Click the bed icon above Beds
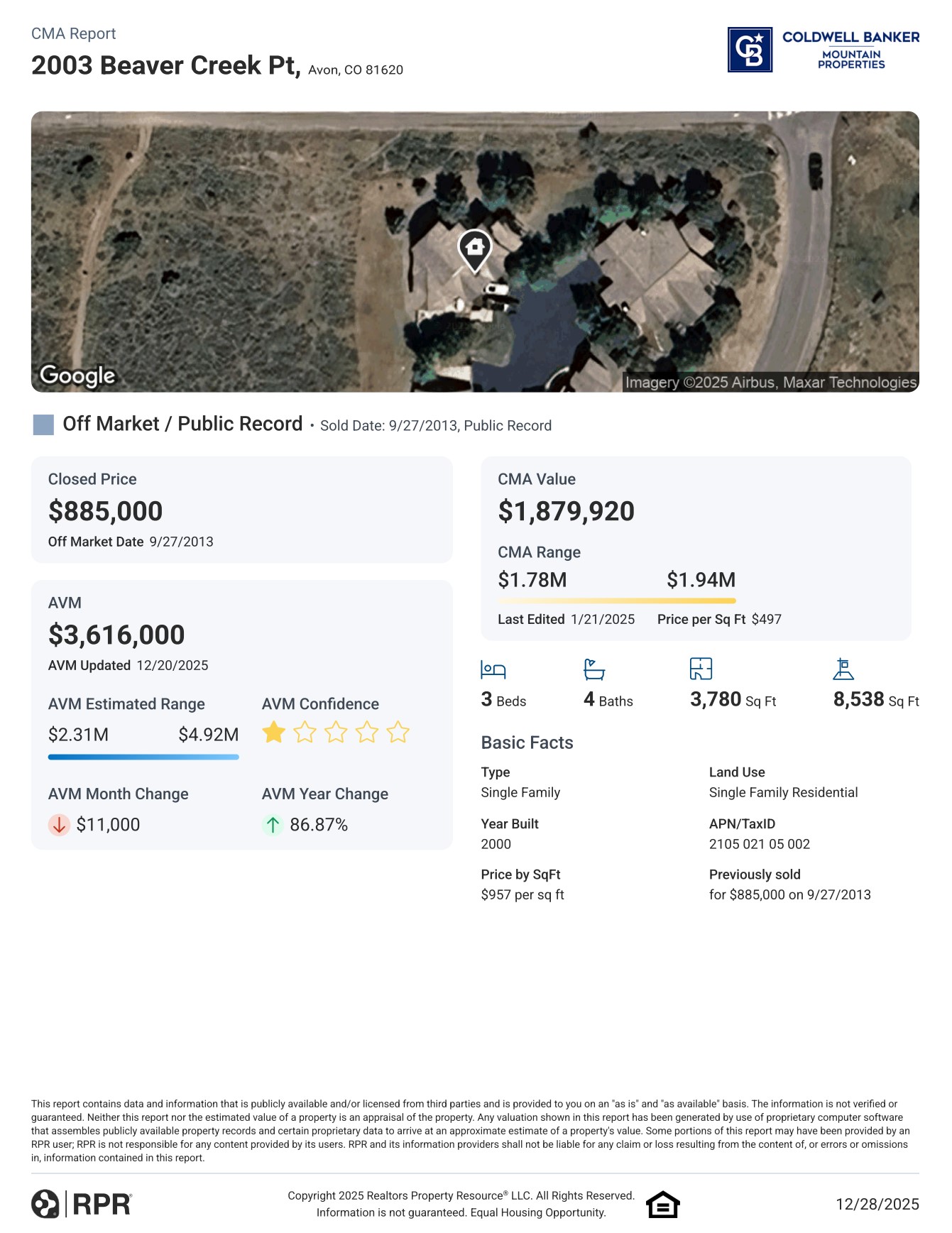This screenshot has height=1233, width=952. pos(493,669)
